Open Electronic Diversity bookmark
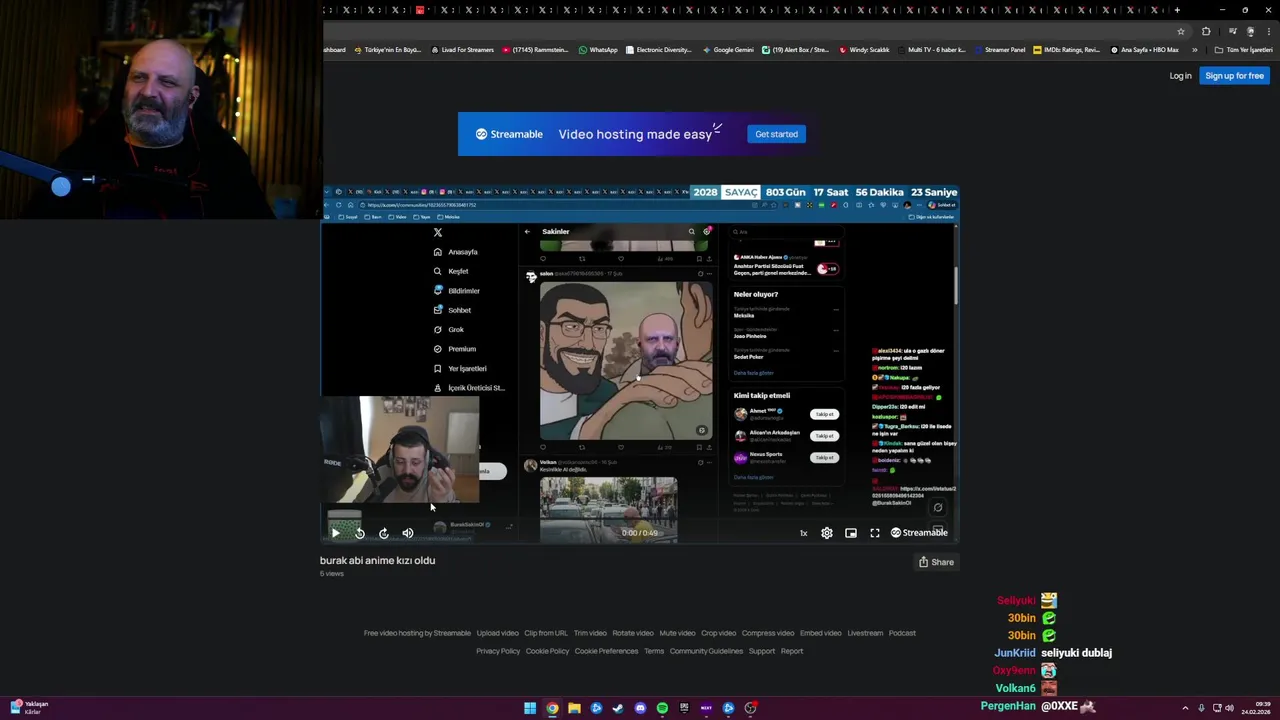This screenshot has height=720, width=1280. (x=658, y=50)
